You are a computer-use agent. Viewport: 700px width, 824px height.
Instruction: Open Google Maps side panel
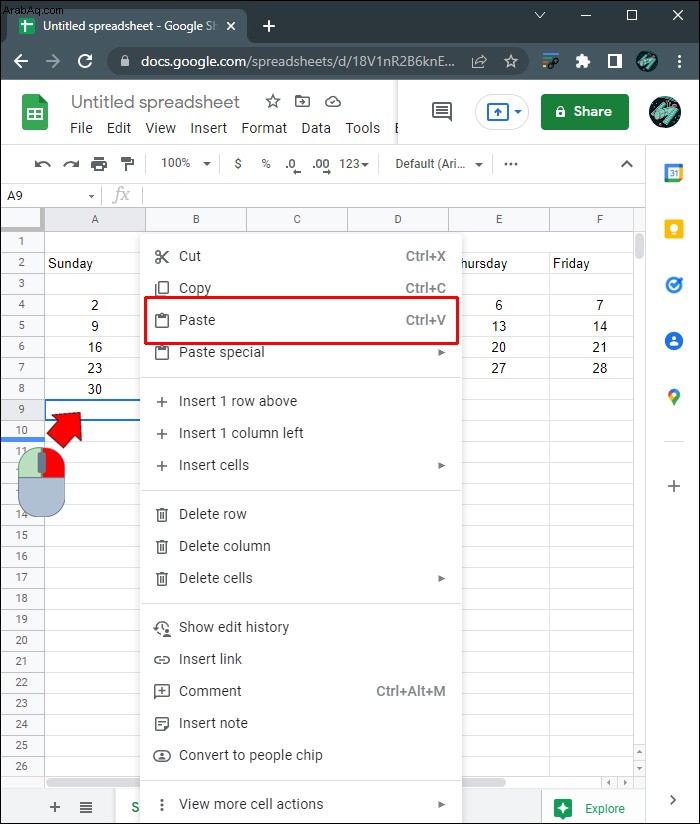coord(674,397)
